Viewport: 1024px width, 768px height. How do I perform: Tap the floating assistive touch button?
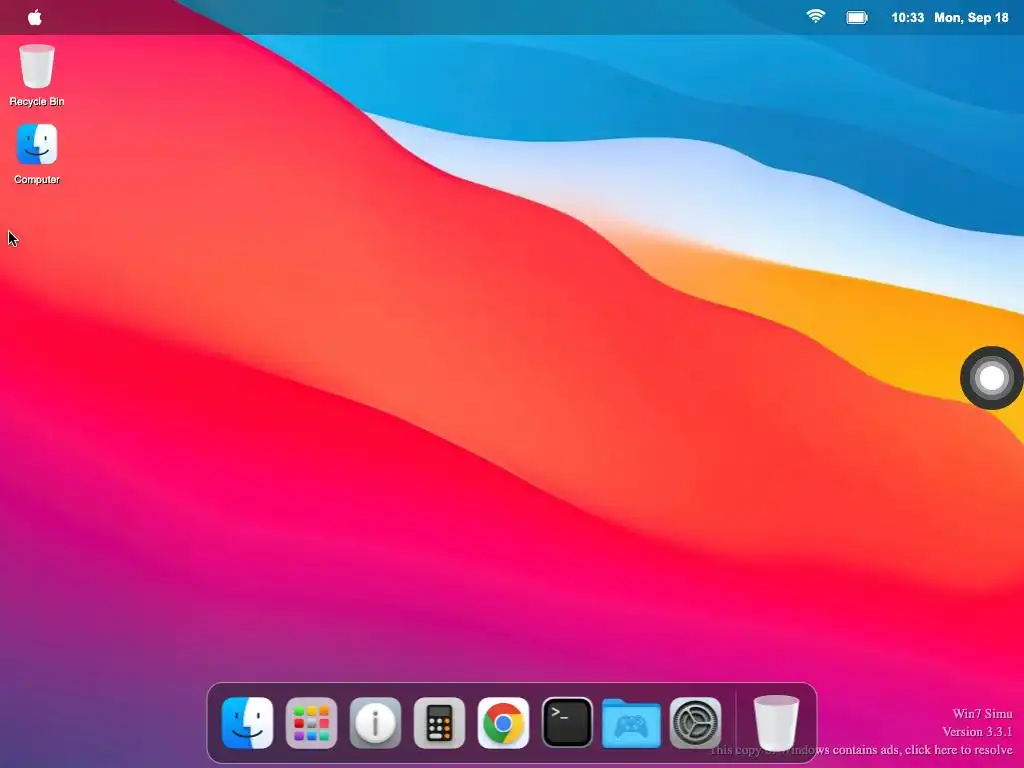(x=991, y=378)
